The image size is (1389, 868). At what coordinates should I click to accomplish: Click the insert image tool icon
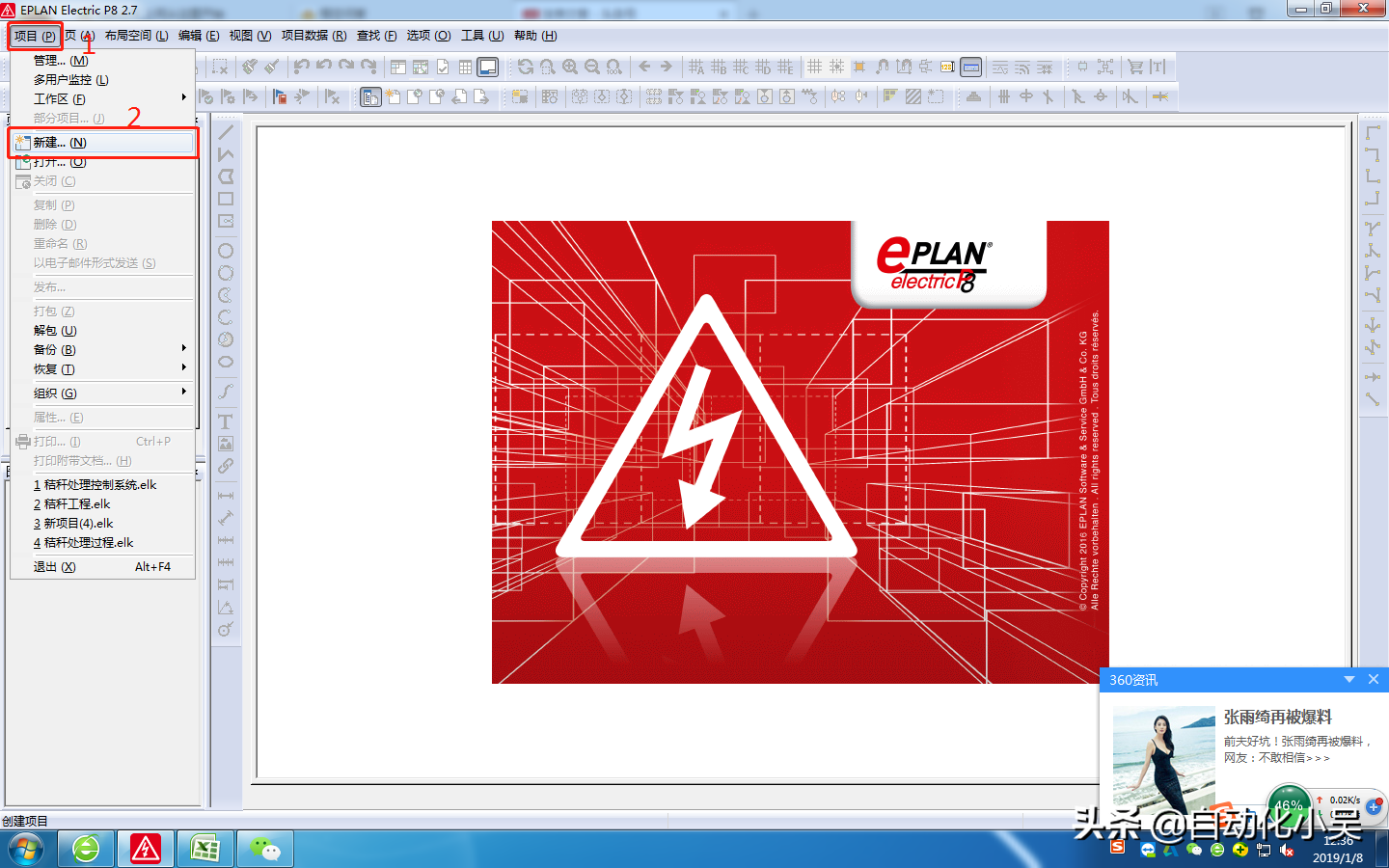226,444
